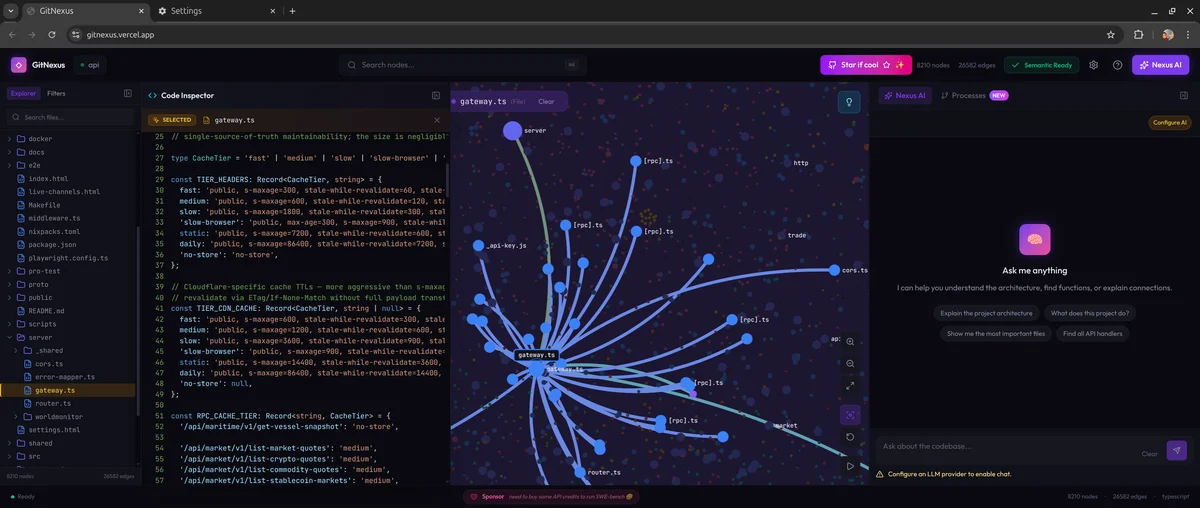This screenshot has height=508, width=1200.
Task: View site information icon in address bar
Action: (76, 34)
